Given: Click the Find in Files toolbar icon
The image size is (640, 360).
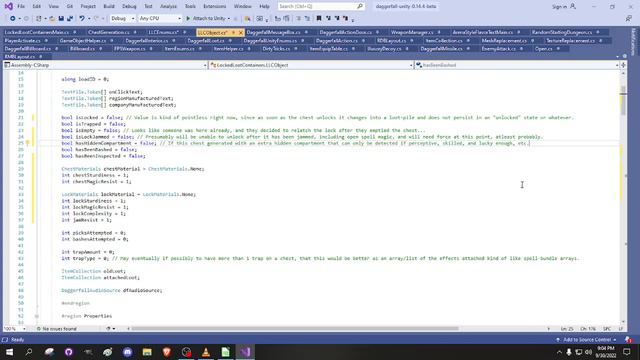Looking at the screenshot, I should coord(247,18).
